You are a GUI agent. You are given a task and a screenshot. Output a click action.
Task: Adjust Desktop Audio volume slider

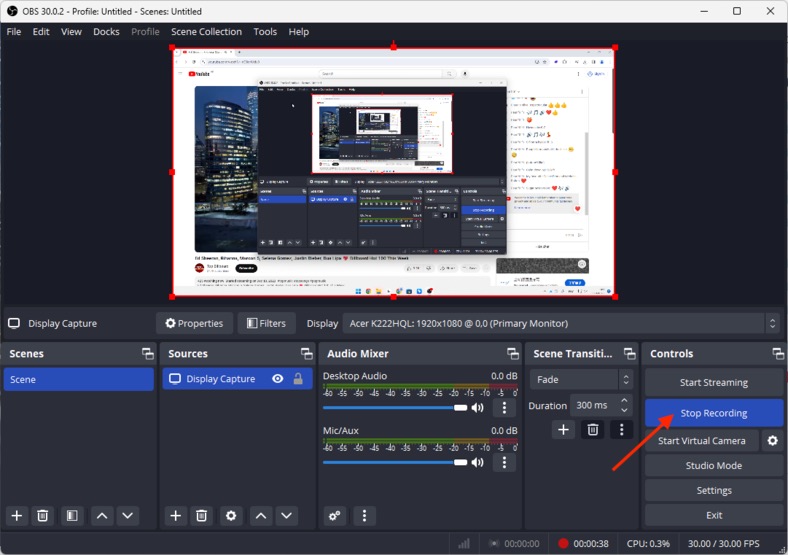(x=395, y=408)
